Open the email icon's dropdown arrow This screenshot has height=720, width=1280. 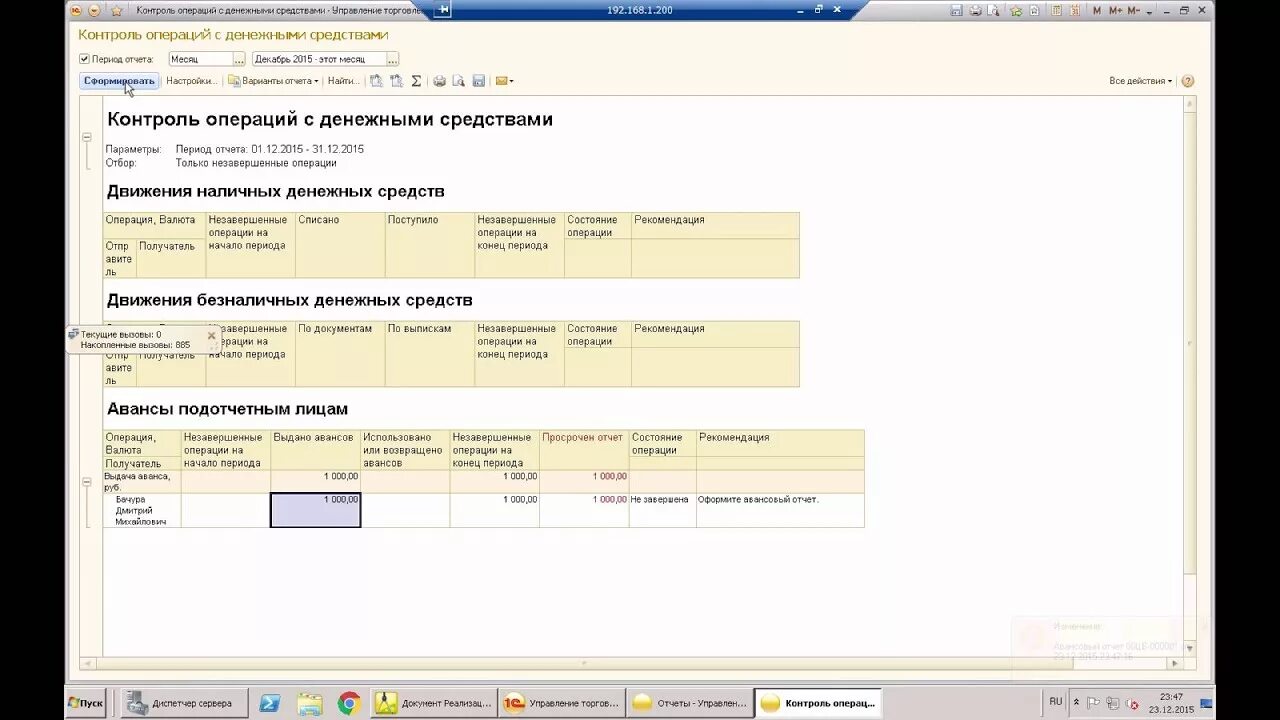pyautogui.click(x=511, y=81)
